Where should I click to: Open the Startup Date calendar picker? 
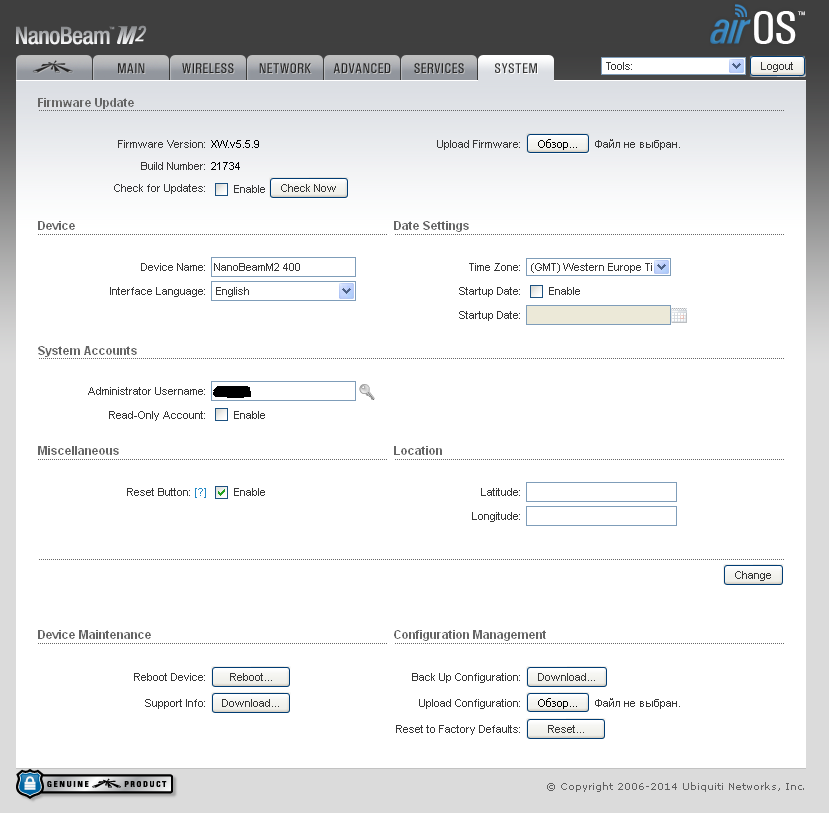pos(679,316)
